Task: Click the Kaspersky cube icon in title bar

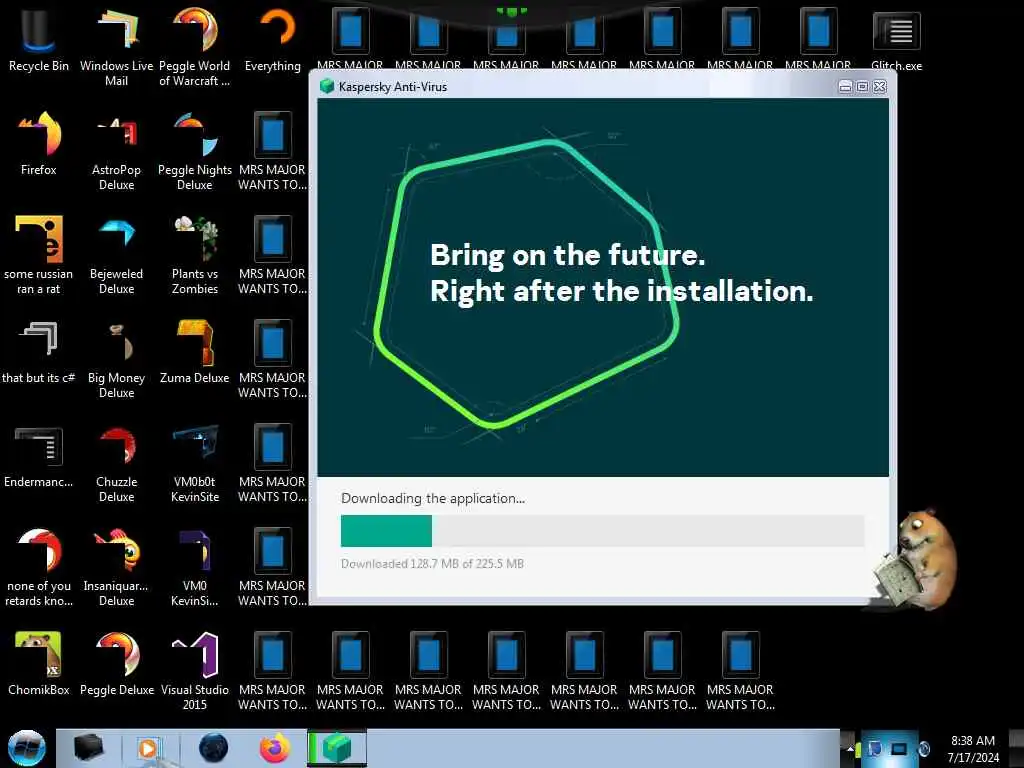Action: 327,86
